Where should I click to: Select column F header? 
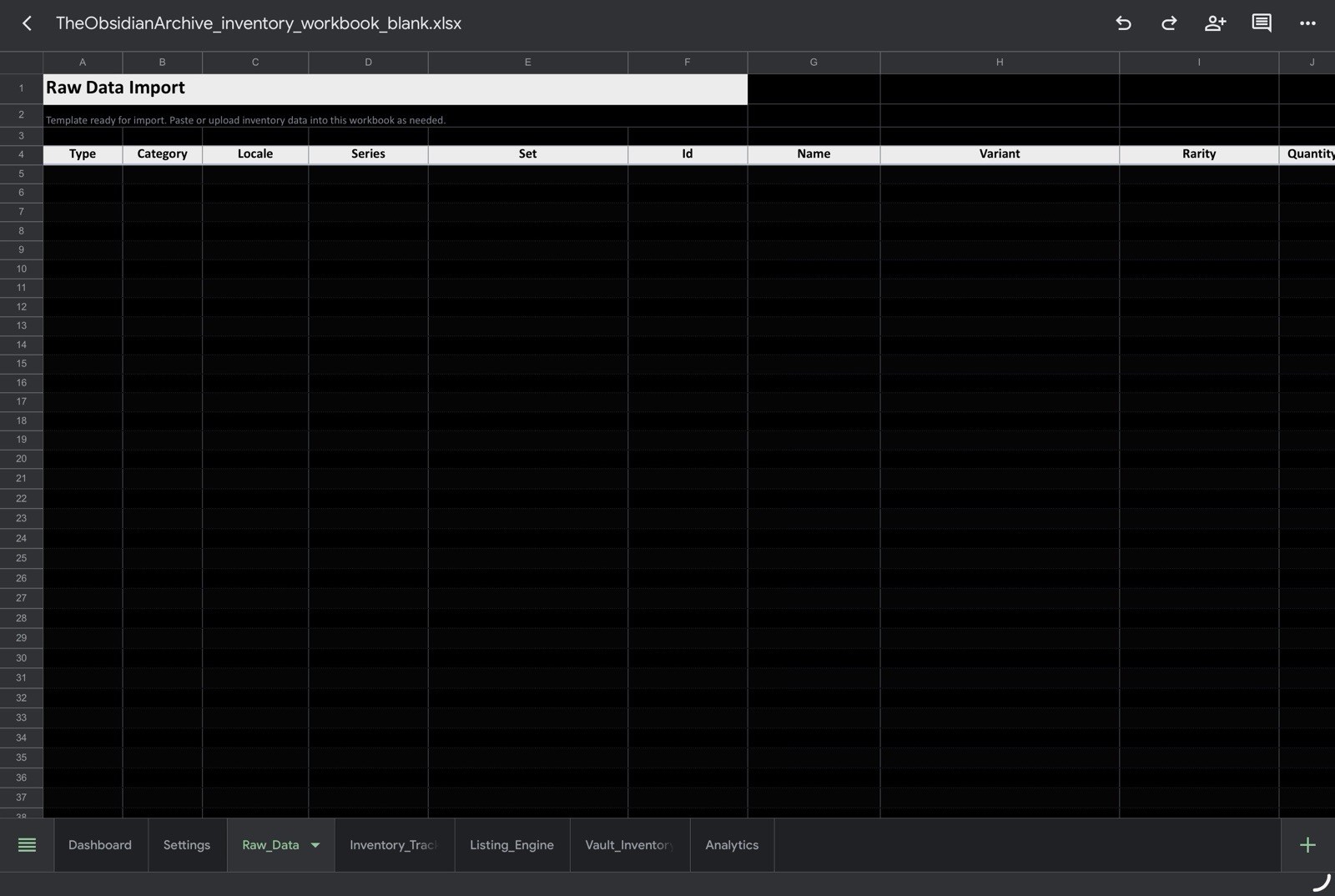pyautogui.click(x=688, y=63)
